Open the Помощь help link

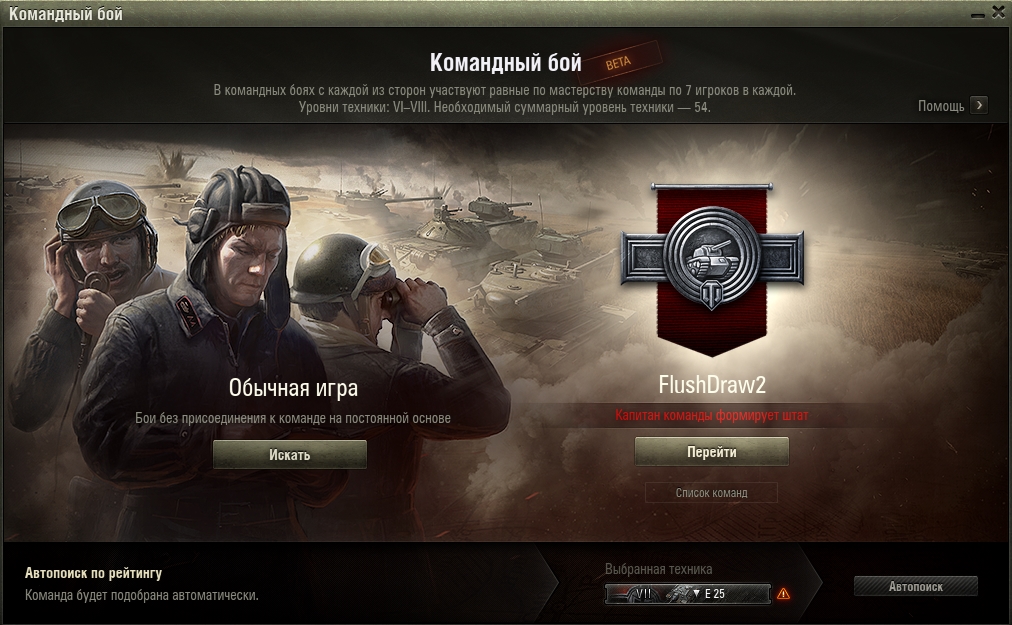[x=941, y=106]
